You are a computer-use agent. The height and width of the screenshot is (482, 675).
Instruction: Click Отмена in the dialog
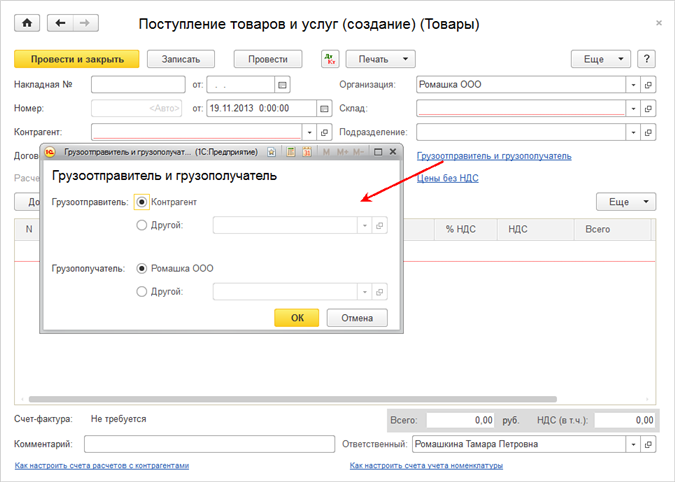357,318
